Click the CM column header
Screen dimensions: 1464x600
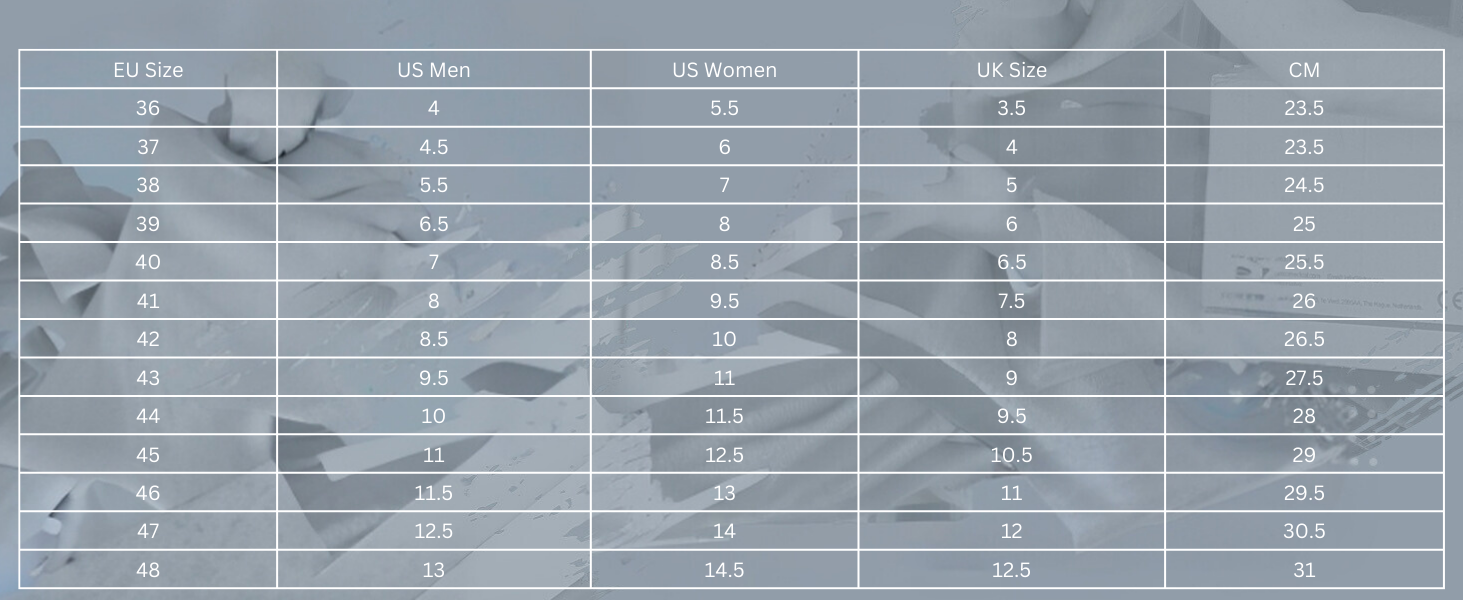point(1304,70)
